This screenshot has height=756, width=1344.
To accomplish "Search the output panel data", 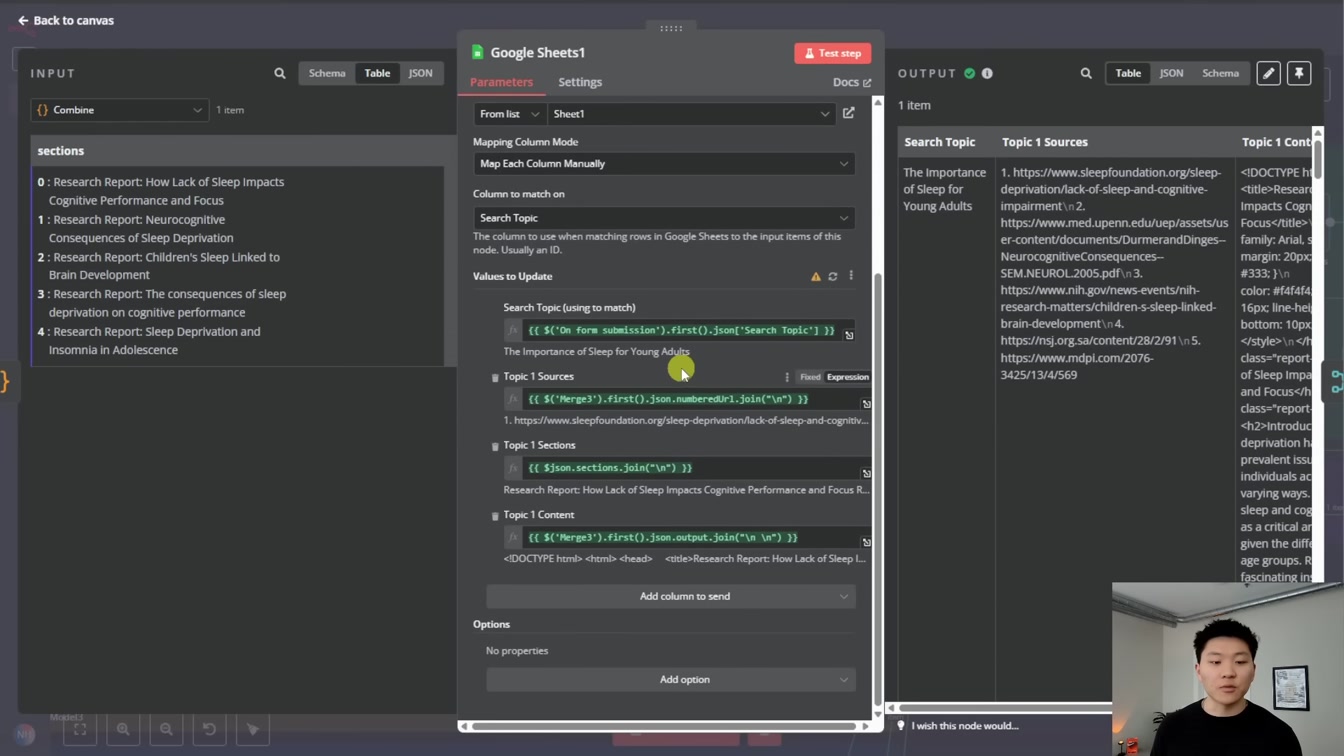I will pyautogui.click(x=1086, y=73).
